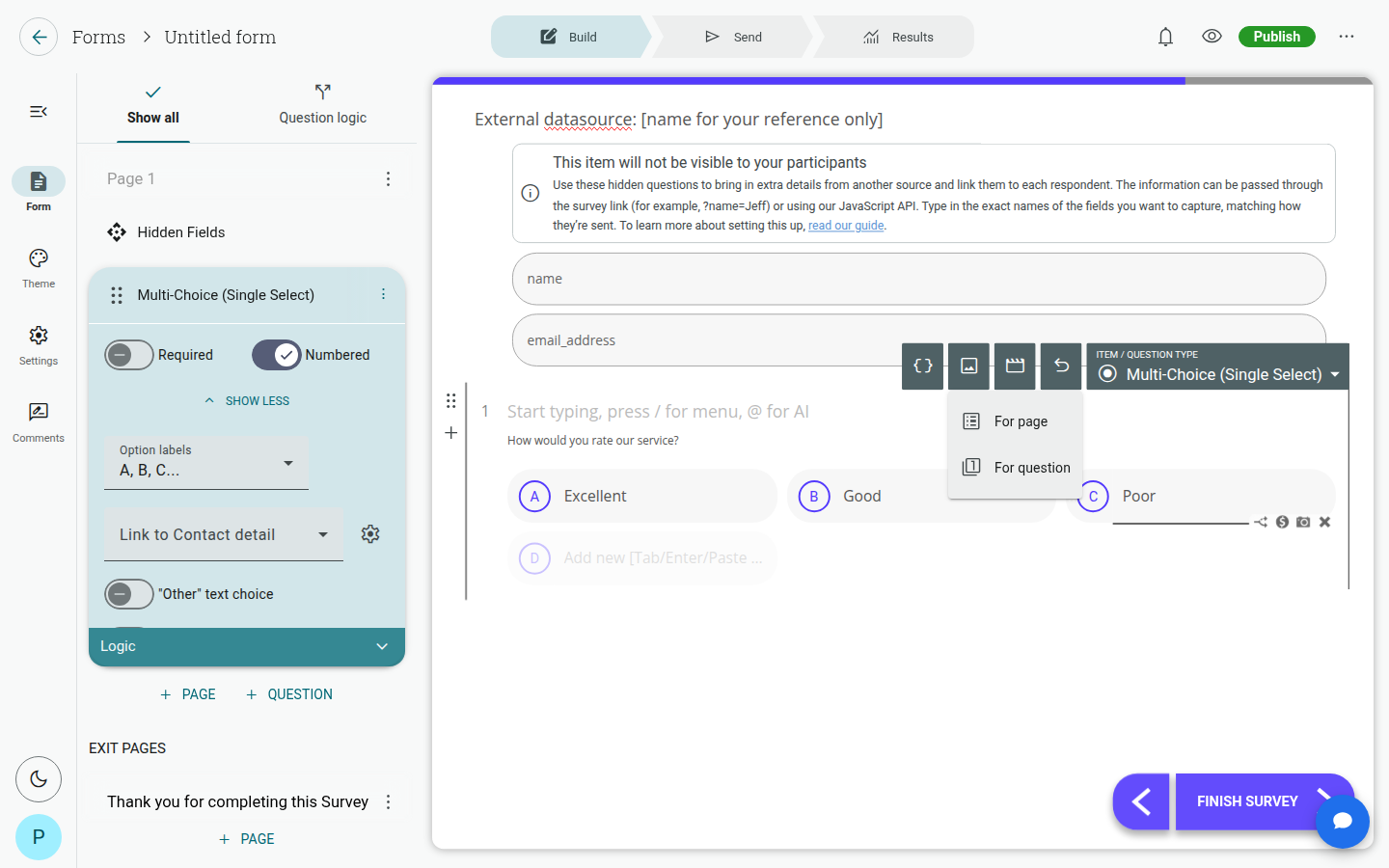The height and width of the screenshot is (868, 1389).
Task: Expand the Logic section
Action: (x=247, y=646)
